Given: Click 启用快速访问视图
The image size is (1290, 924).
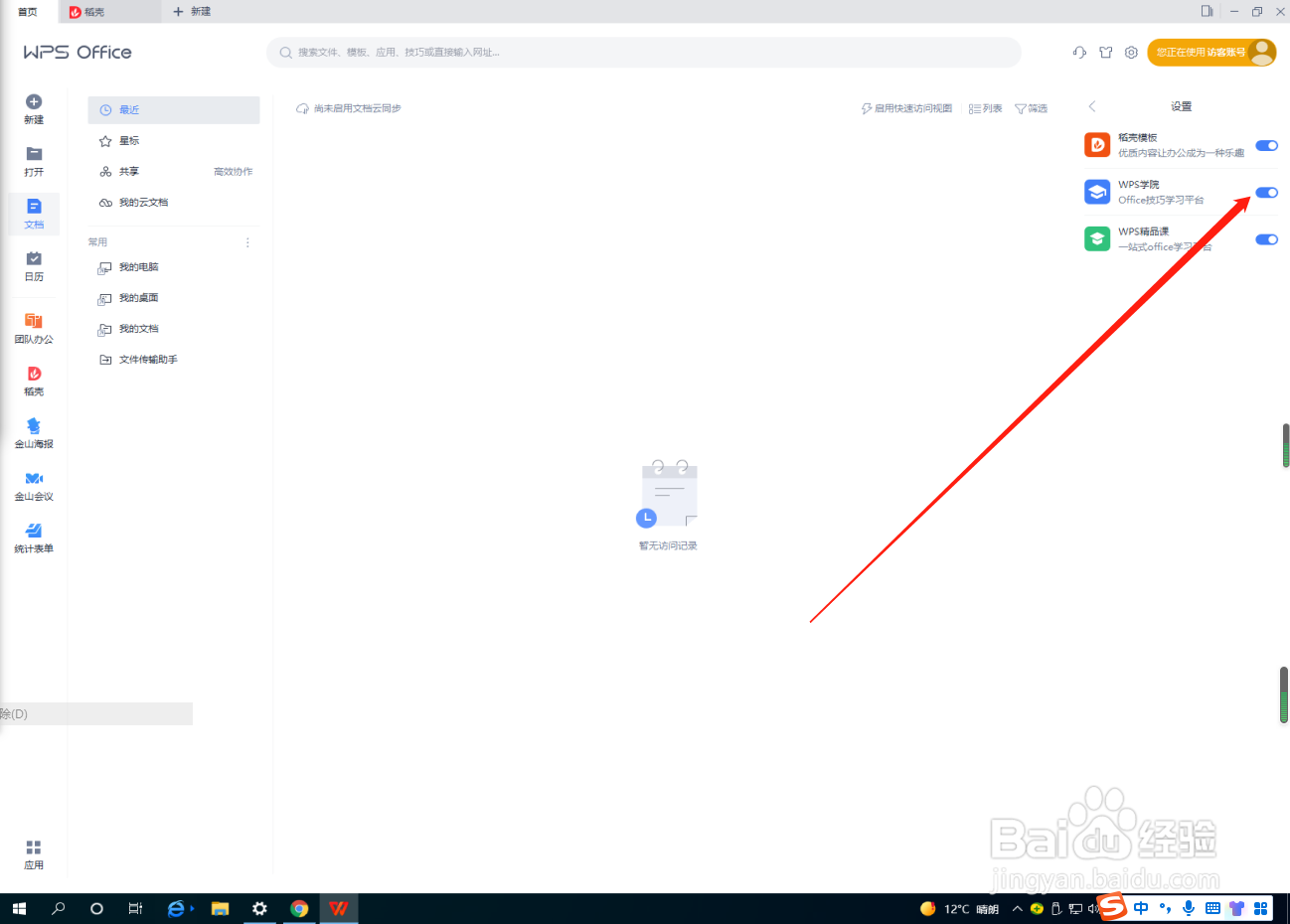Looking at the screenshot, I should coord(906,108).
